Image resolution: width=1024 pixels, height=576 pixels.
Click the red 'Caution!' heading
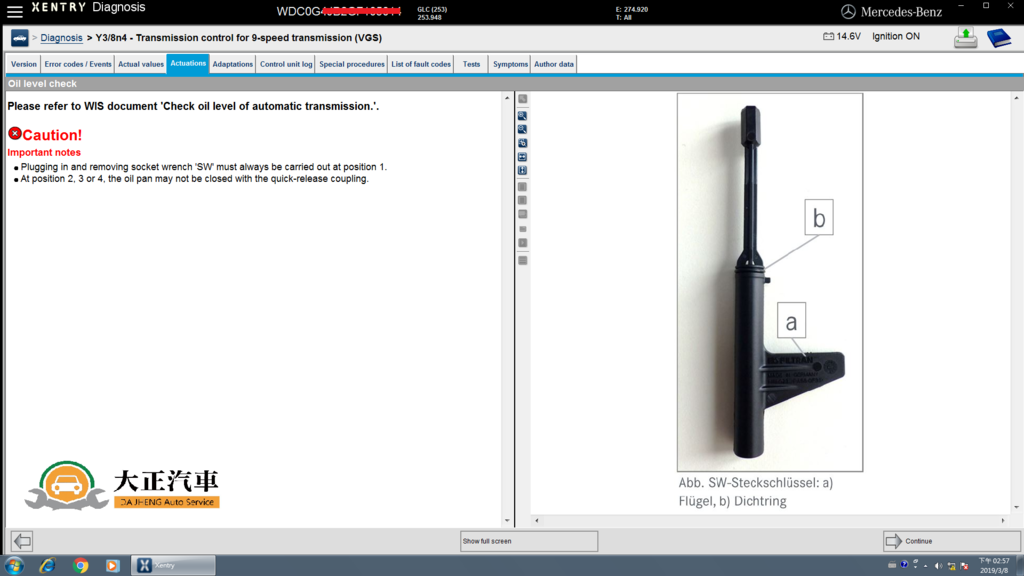pos(52,135)
